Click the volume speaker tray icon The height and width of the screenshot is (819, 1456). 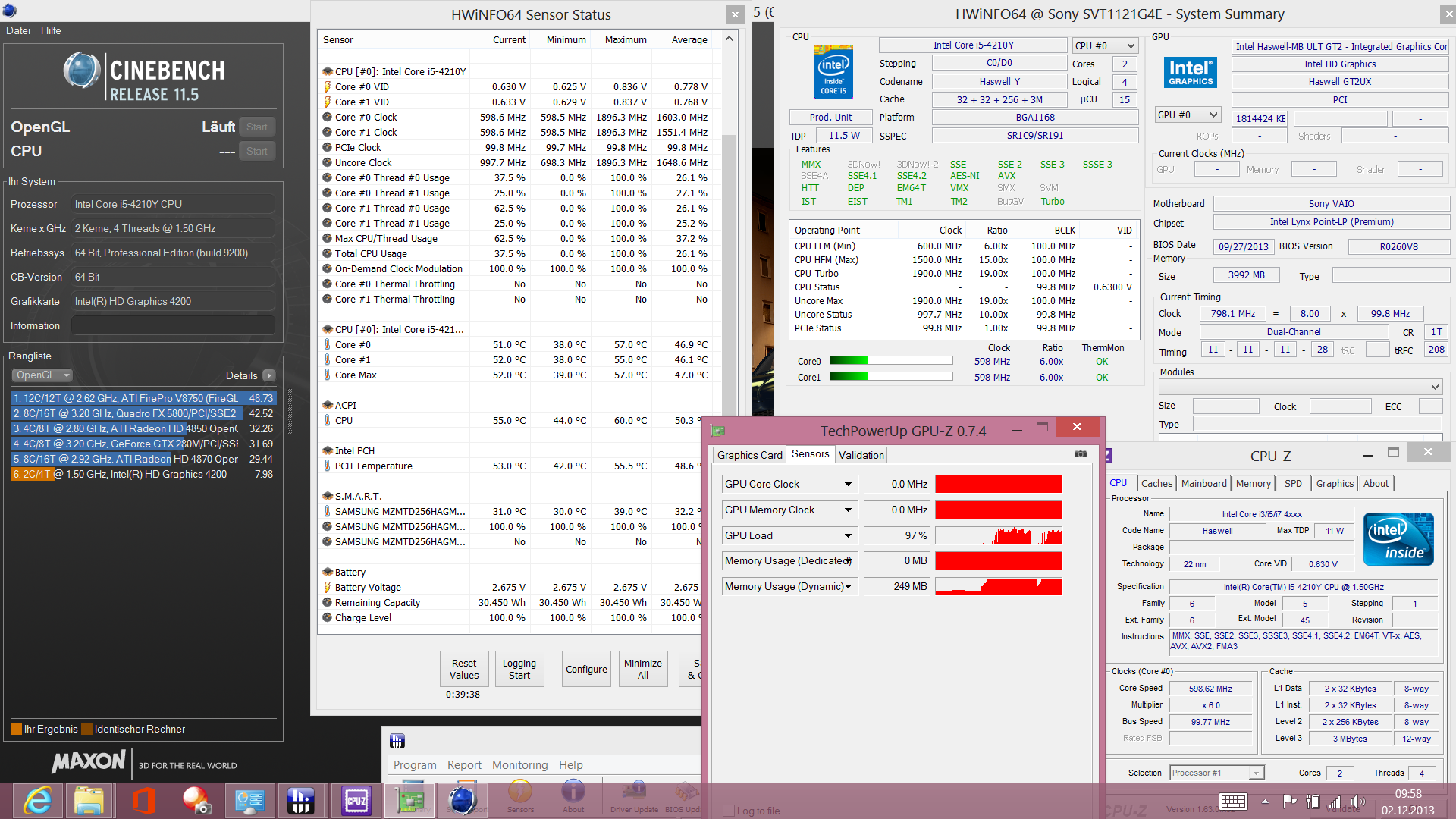pos(1357,802)
